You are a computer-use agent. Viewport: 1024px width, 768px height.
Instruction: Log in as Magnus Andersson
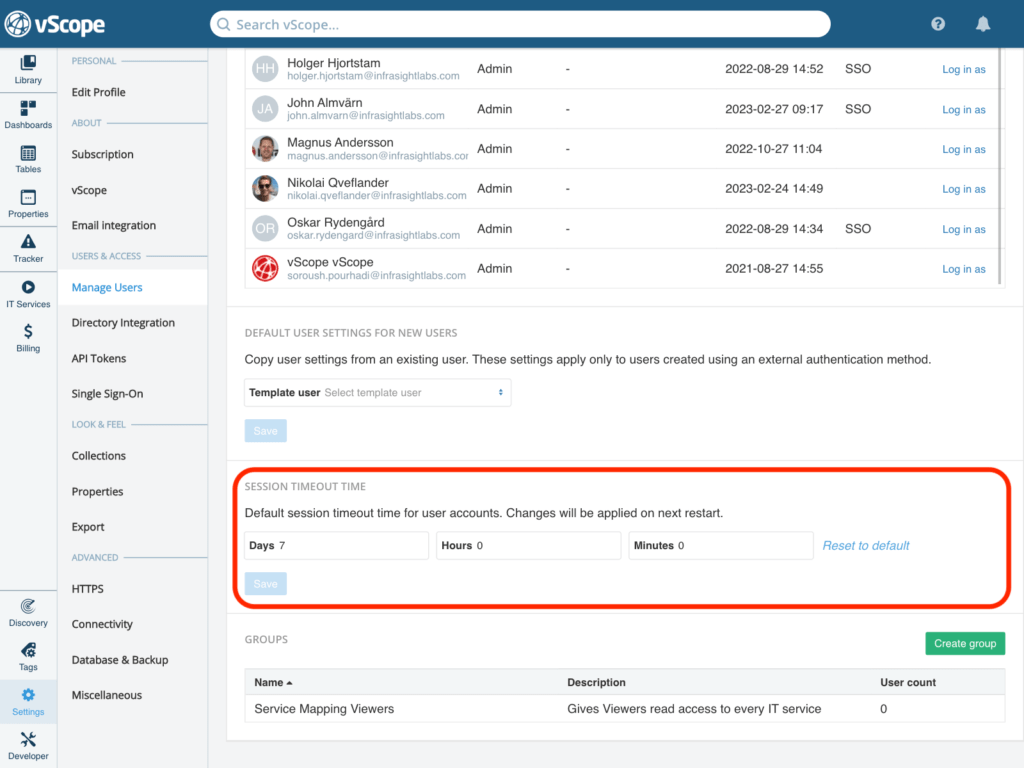point(964,150)
